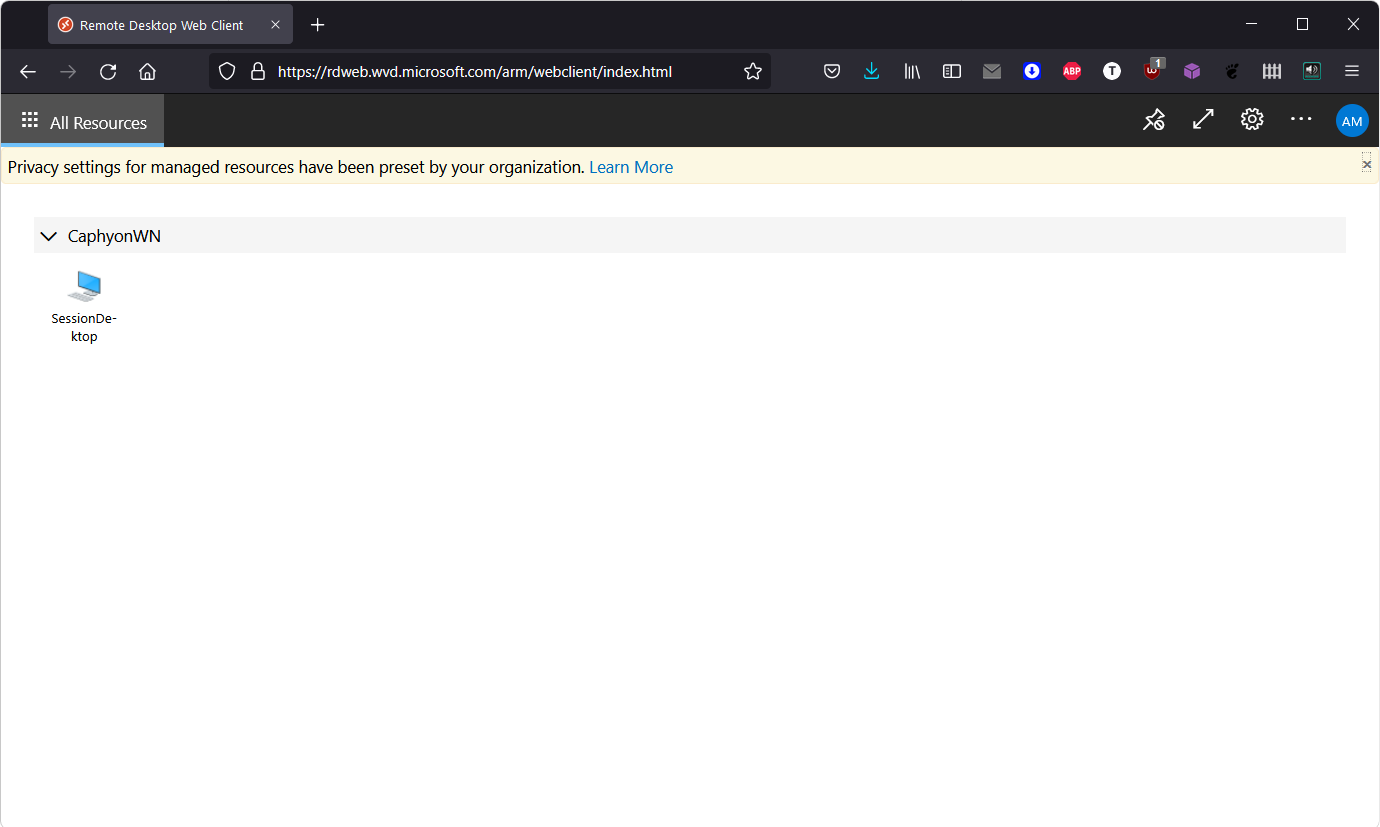This screenshot has height=827, width=1380.
Task: Bookmark this page with the star icon
Action: (753, 71)
